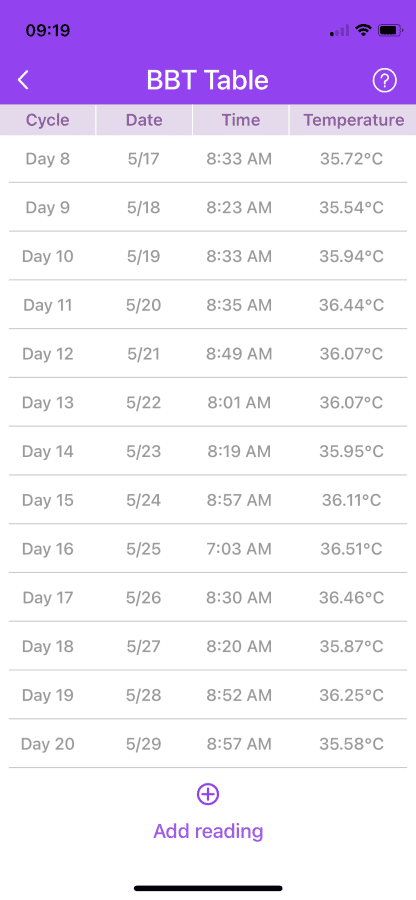The width and height of the screenshot is (416, 900).
Task: Tap the BBT Table title
Action: coord(208,80)
